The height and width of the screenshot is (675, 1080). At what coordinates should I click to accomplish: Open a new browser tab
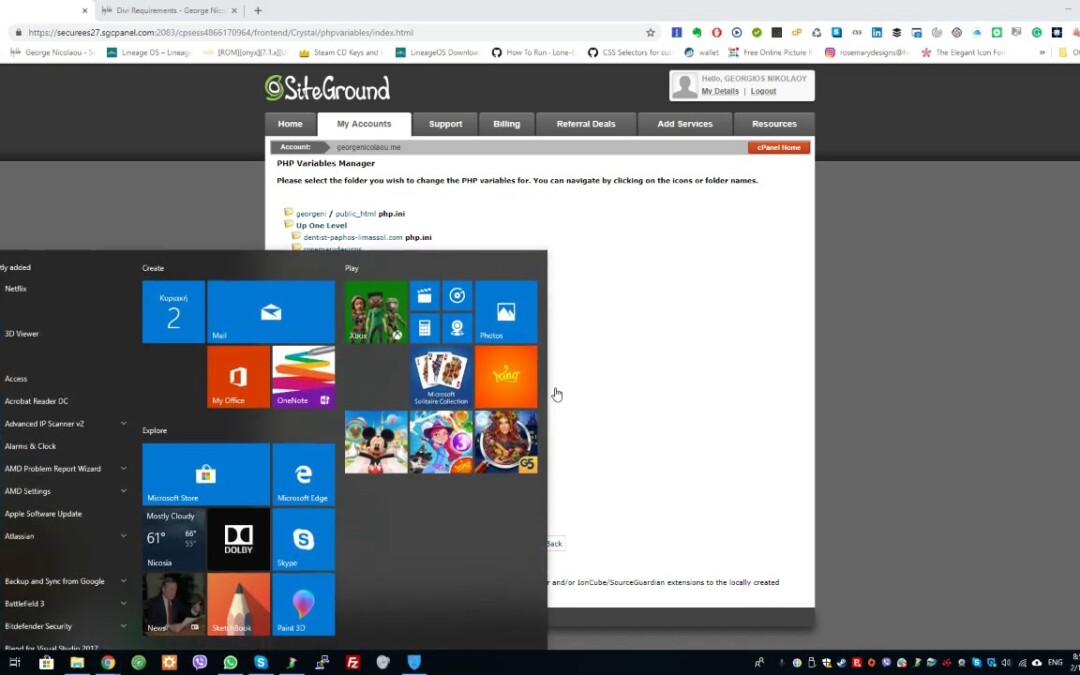[258, 10]
